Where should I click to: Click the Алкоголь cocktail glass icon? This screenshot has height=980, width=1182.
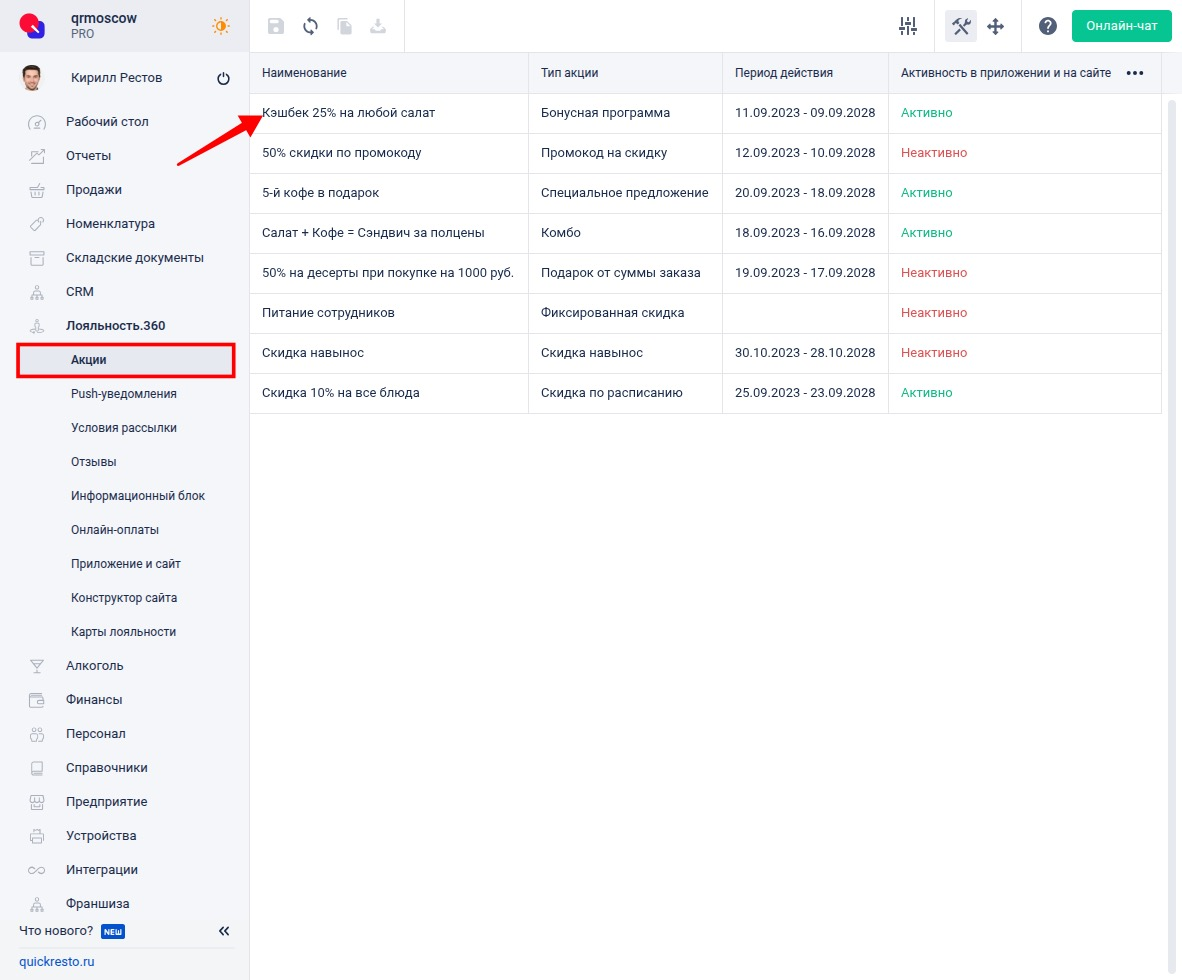tap(37, 666)
